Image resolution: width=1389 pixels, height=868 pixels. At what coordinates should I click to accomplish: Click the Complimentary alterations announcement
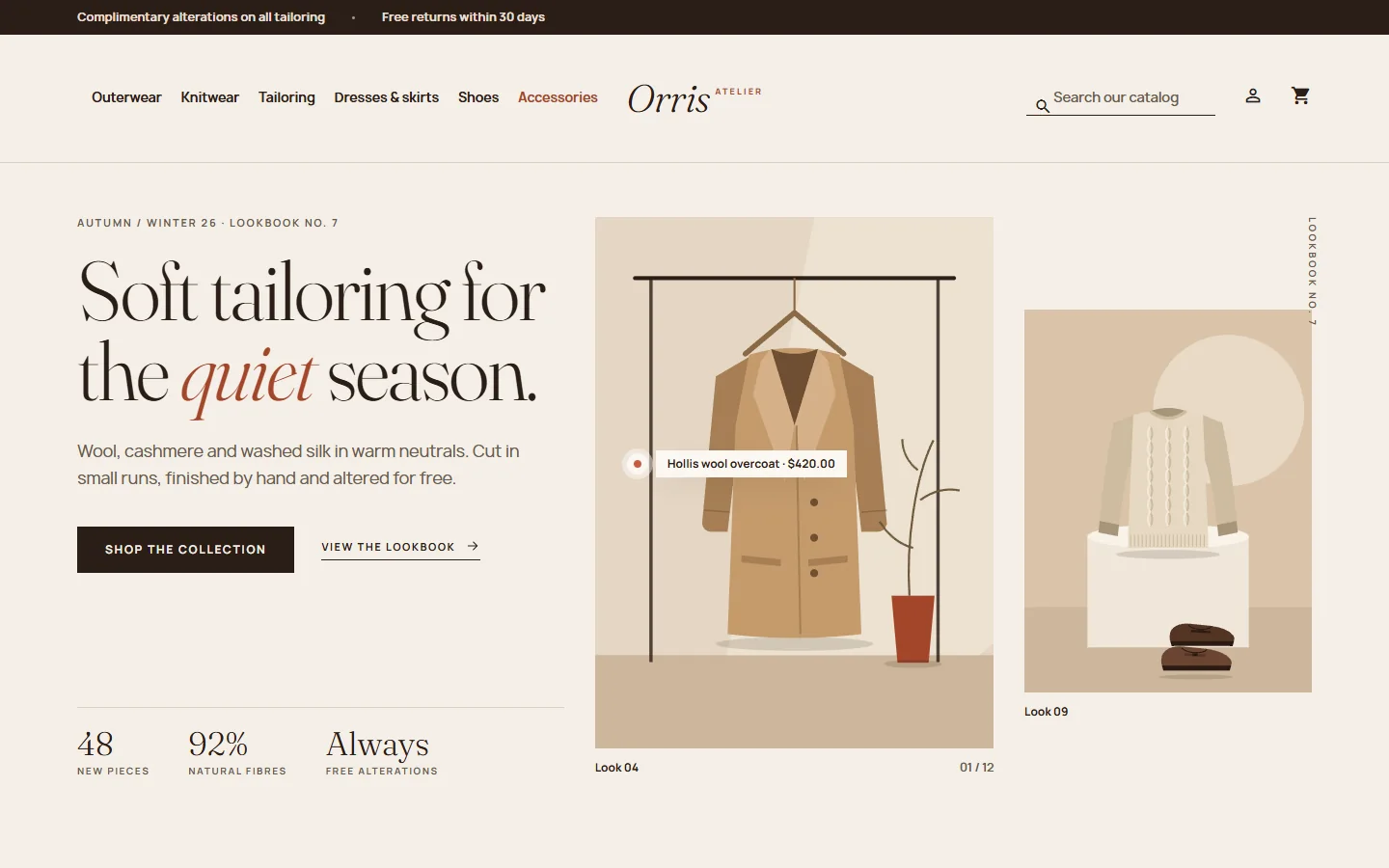201,17
